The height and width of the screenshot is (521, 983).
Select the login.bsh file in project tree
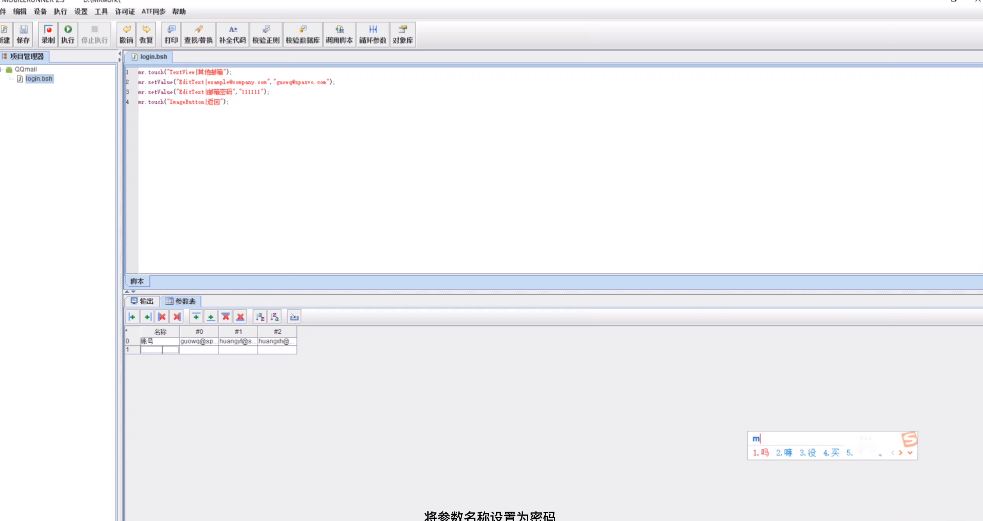point(39,78)
